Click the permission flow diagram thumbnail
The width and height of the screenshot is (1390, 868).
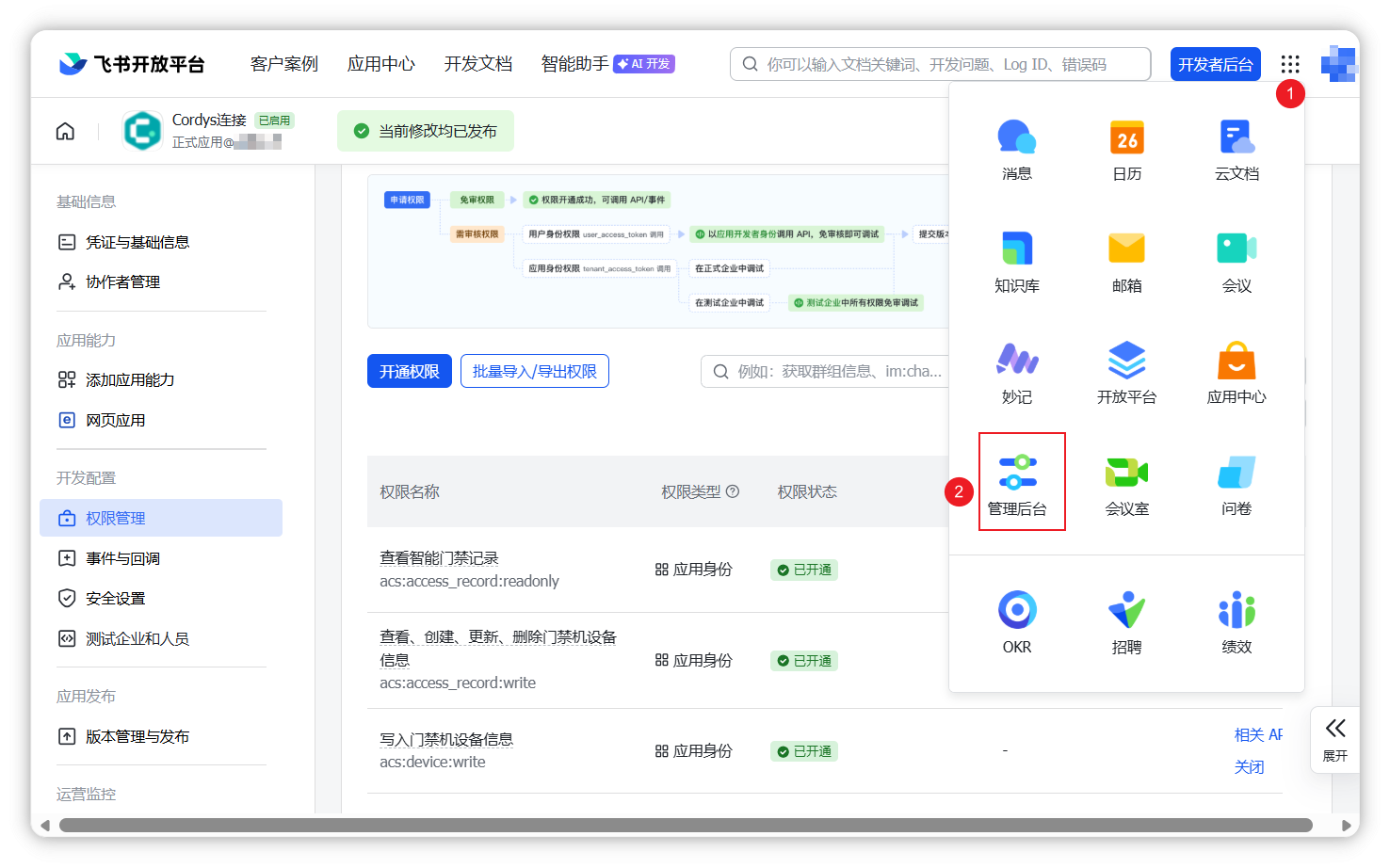click(x=658, y=251)
